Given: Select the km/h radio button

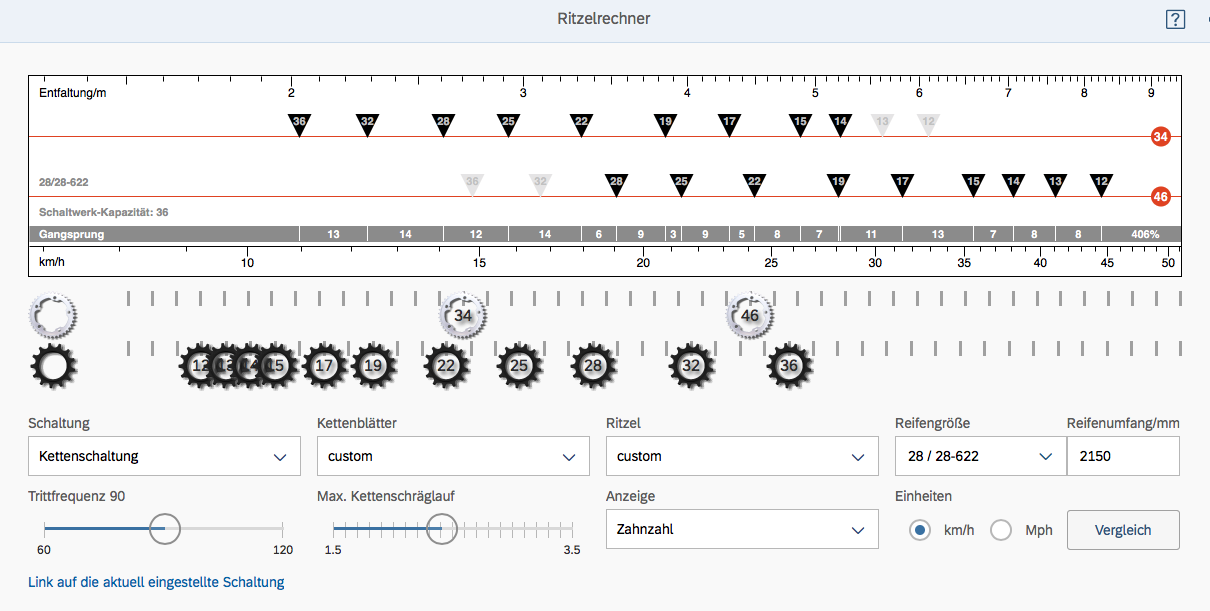Looking at the screenshot, I should 920,530.
